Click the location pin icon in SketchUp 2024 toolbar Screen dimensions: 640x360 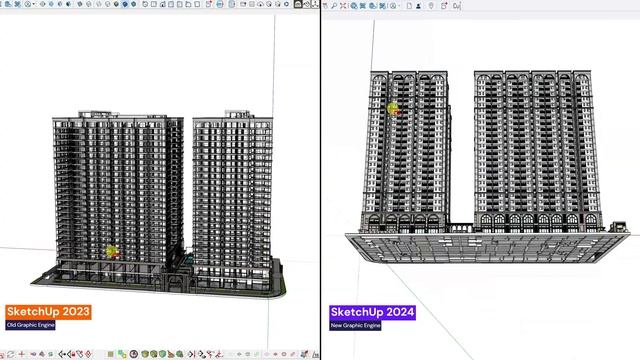coord(431,6)
